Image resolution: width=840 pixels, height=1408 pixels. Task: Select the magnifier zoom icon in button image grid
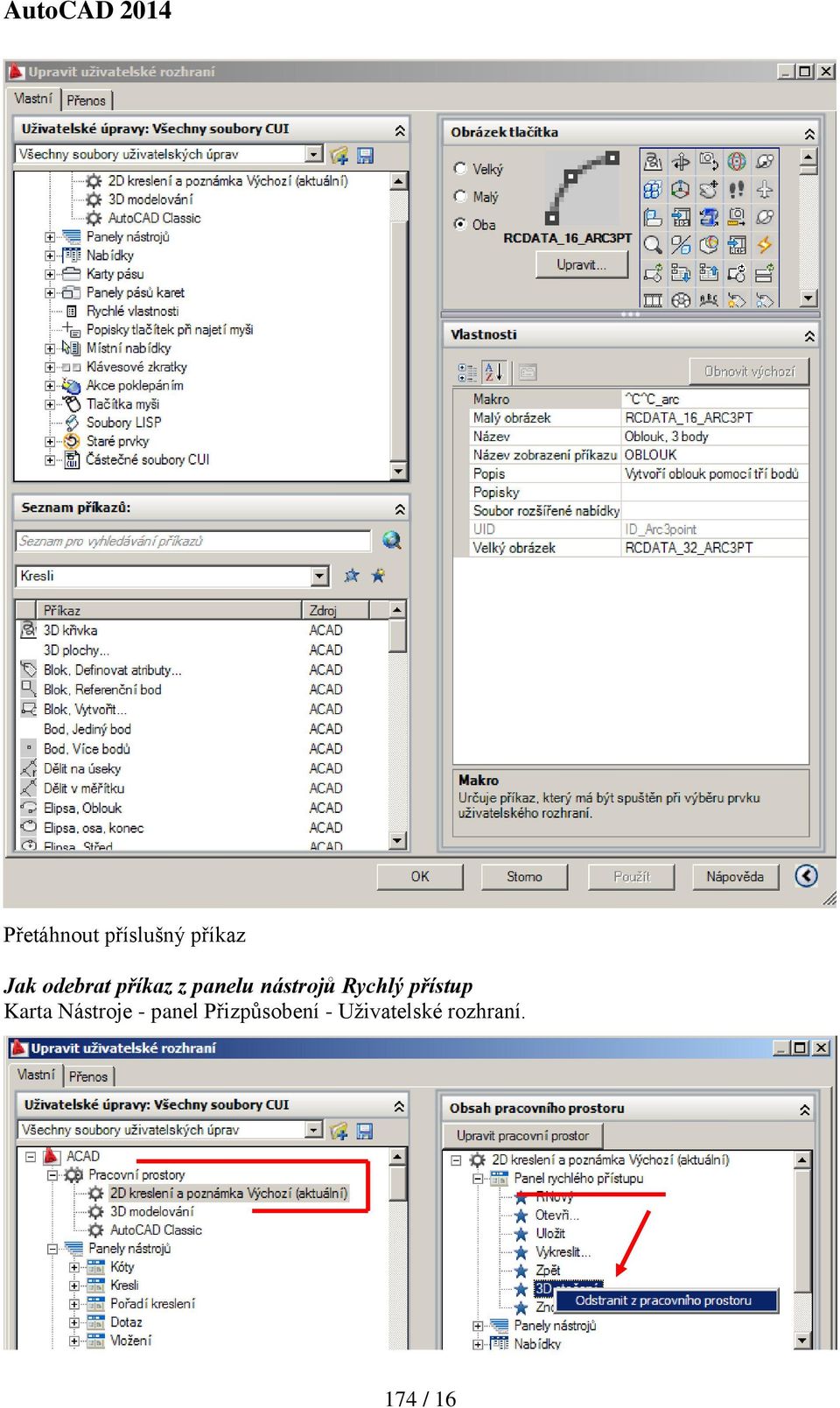[x=653, y=245]
